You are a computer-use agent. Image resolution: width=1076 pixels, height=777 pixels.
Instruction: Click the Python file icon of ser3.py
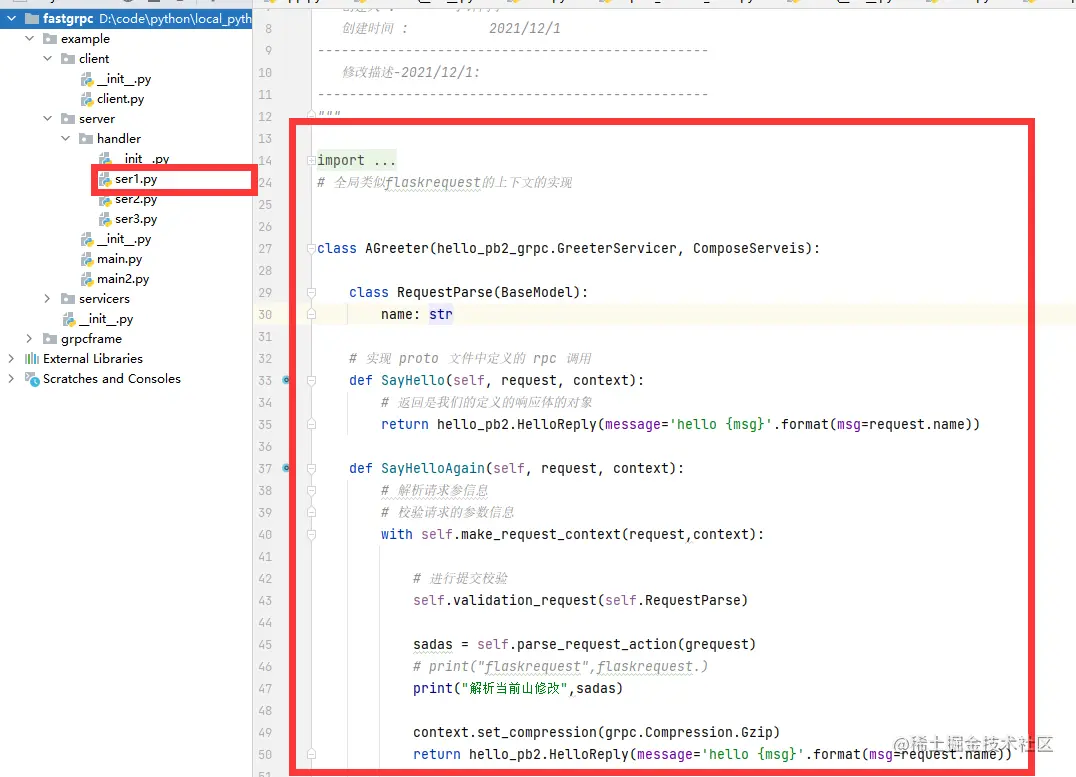105,219
